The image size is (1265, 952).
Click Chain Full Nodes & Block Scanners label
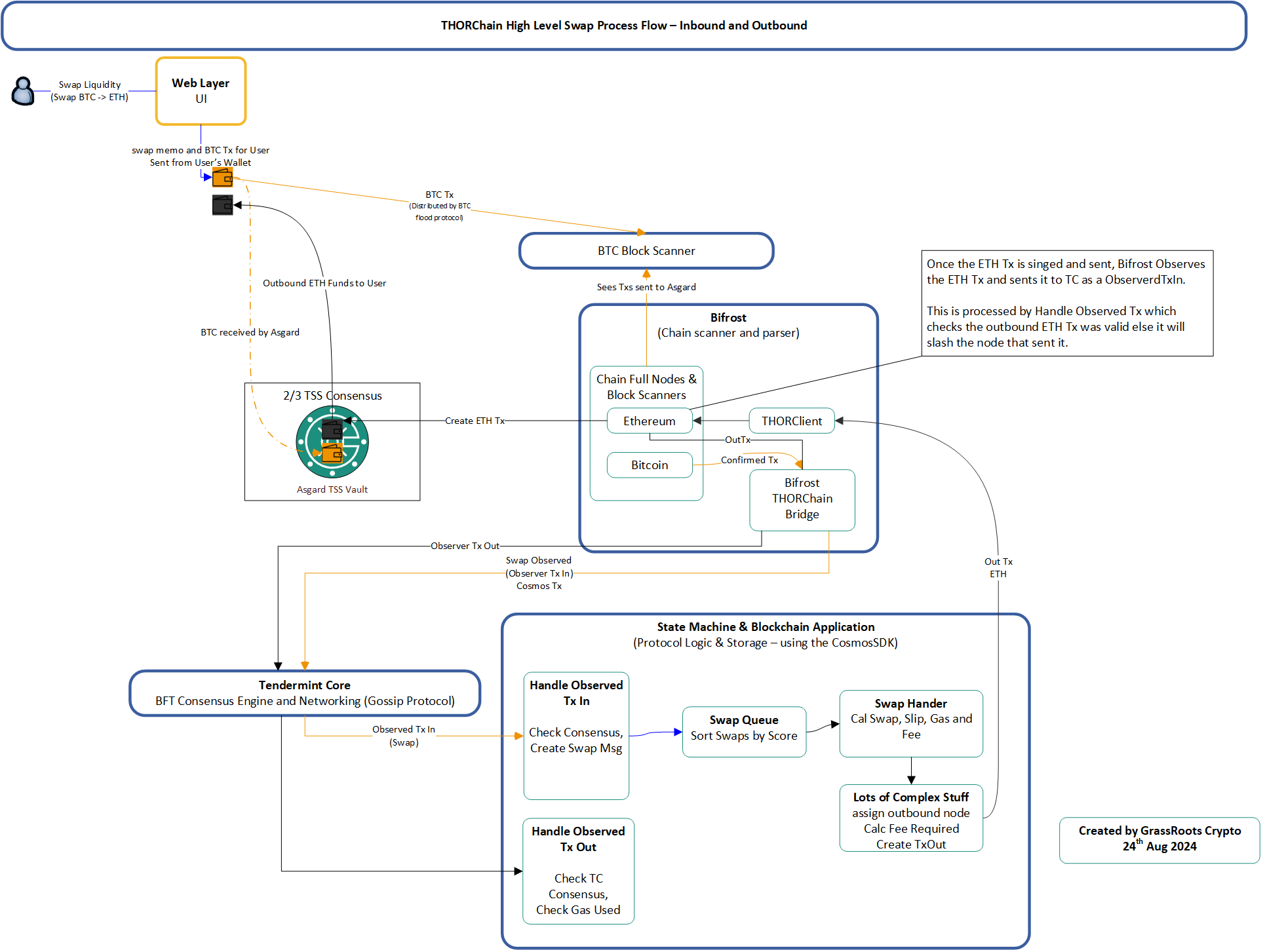646,387
